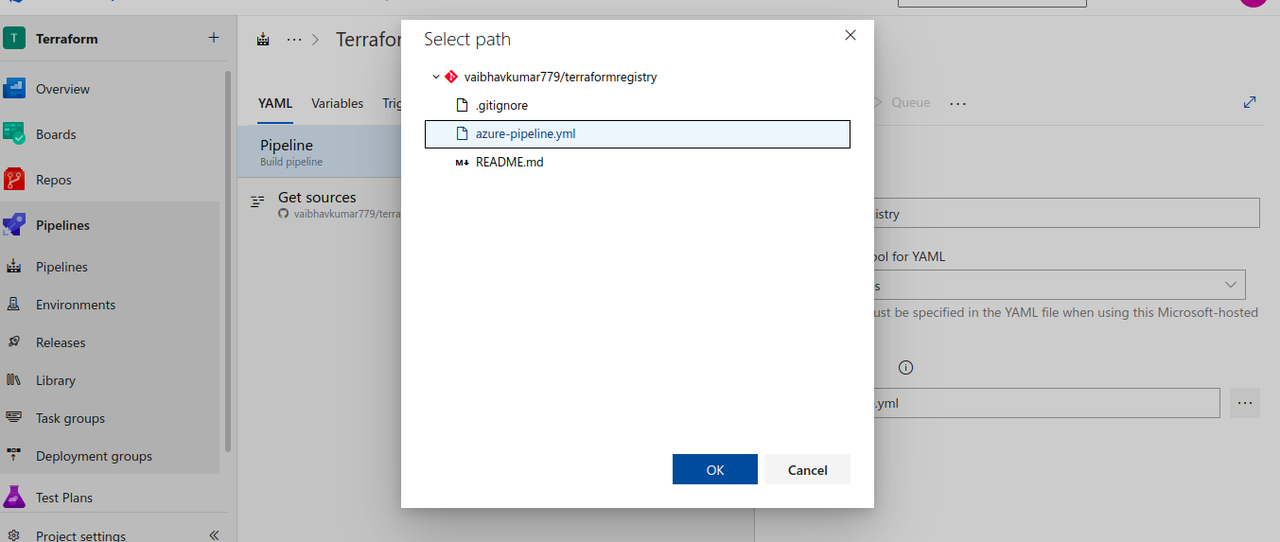Viewport: 1280px width, 542px height.
Task: Click the azure-pipeline.yml file icon
Action: point(462,133)
